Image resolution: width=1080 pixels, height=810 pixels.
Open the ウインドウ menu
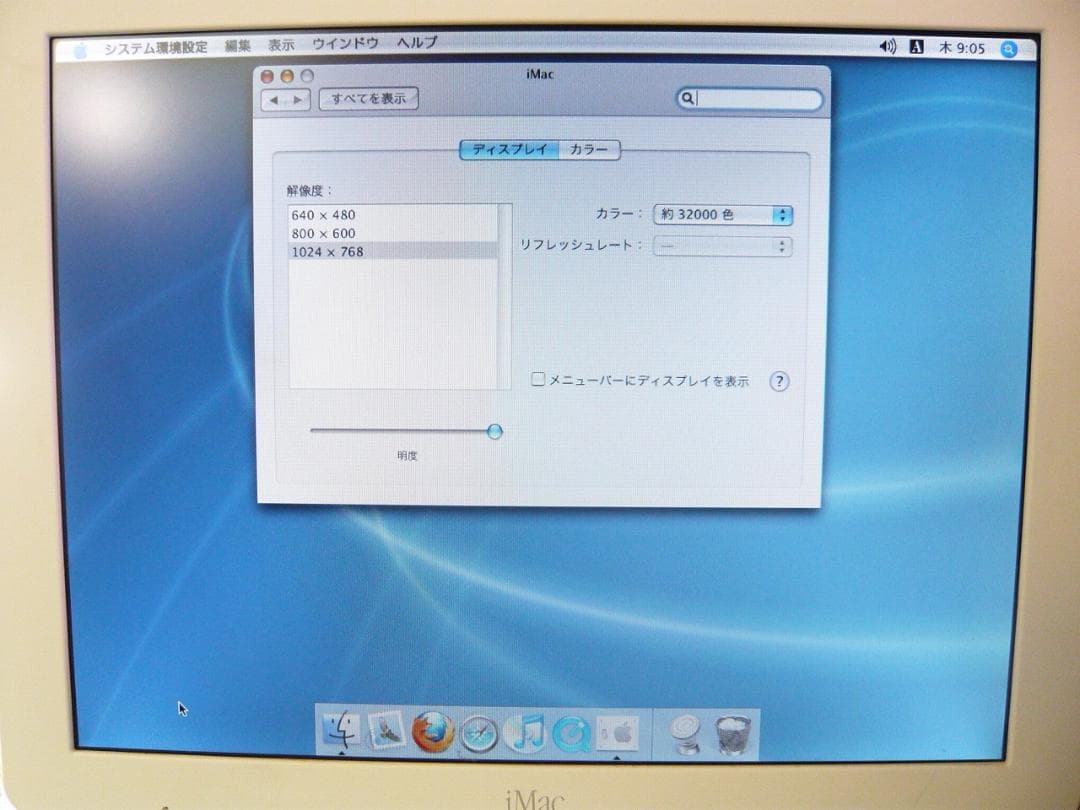pyautogui.click(x=344, y=43)
